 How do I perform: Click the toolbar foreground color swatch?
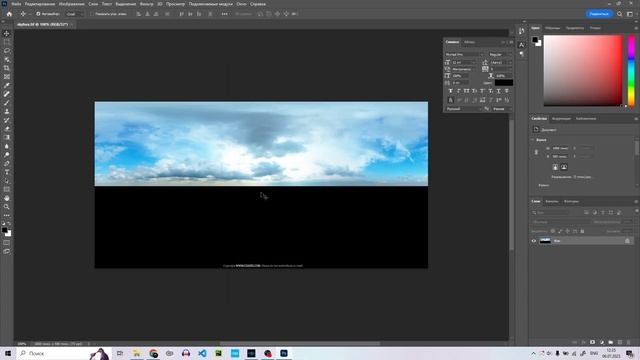[4, 231]
